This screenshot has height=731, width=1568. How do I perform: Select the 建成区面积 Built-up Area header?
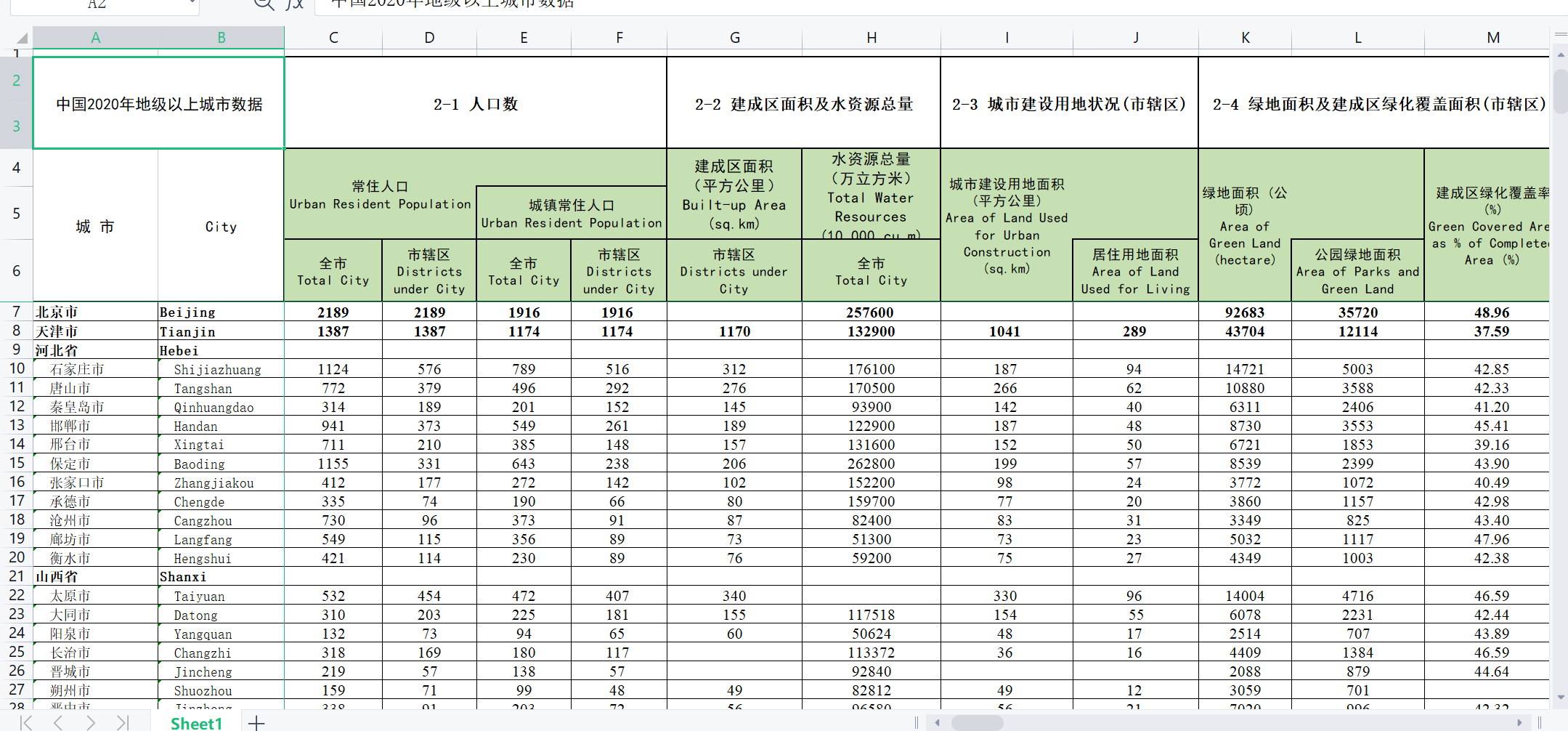(734, 194)
